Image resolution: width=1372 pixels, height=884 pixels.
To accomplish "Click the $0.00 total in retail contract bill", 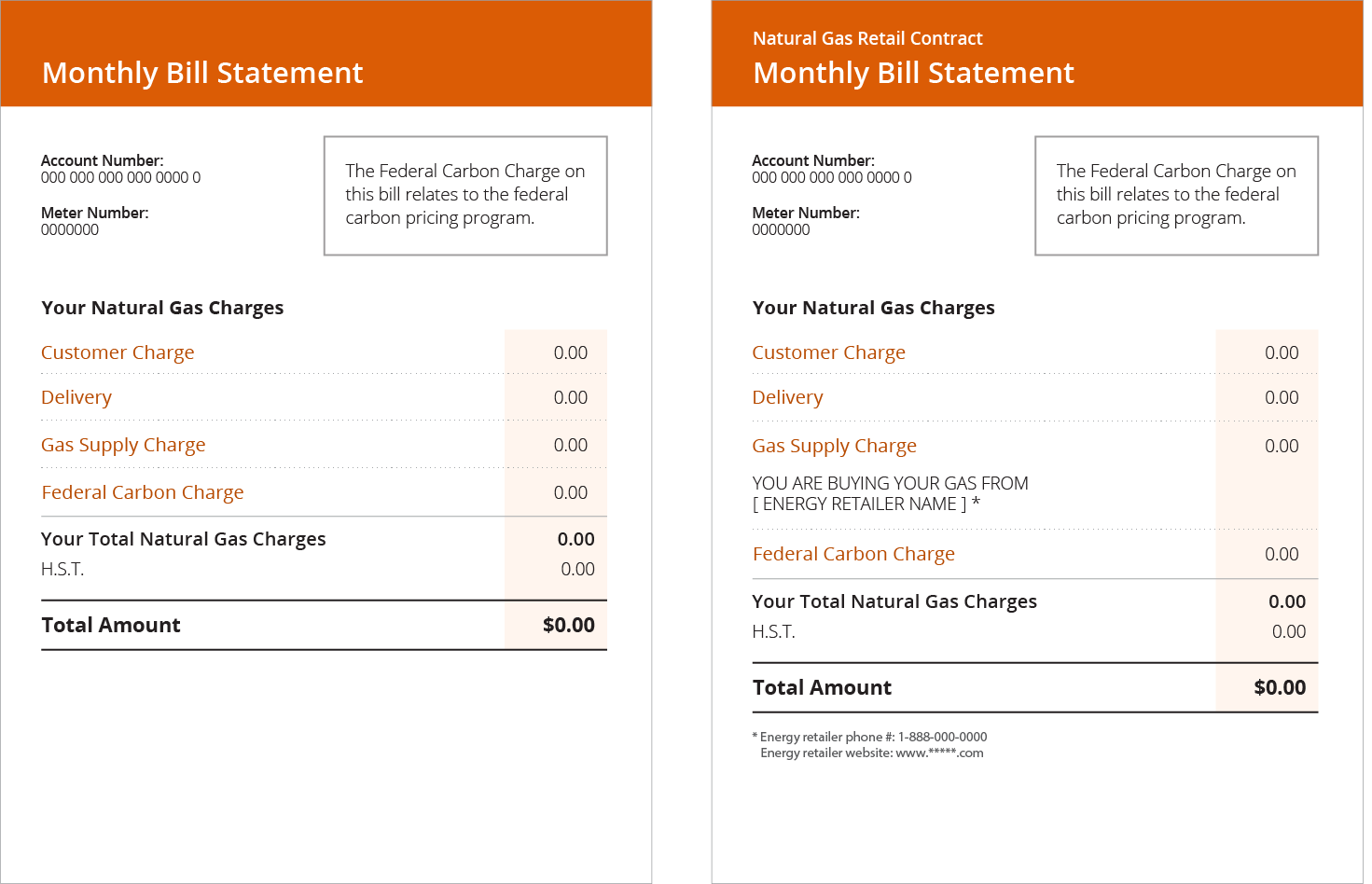I will pos(1280,688).
